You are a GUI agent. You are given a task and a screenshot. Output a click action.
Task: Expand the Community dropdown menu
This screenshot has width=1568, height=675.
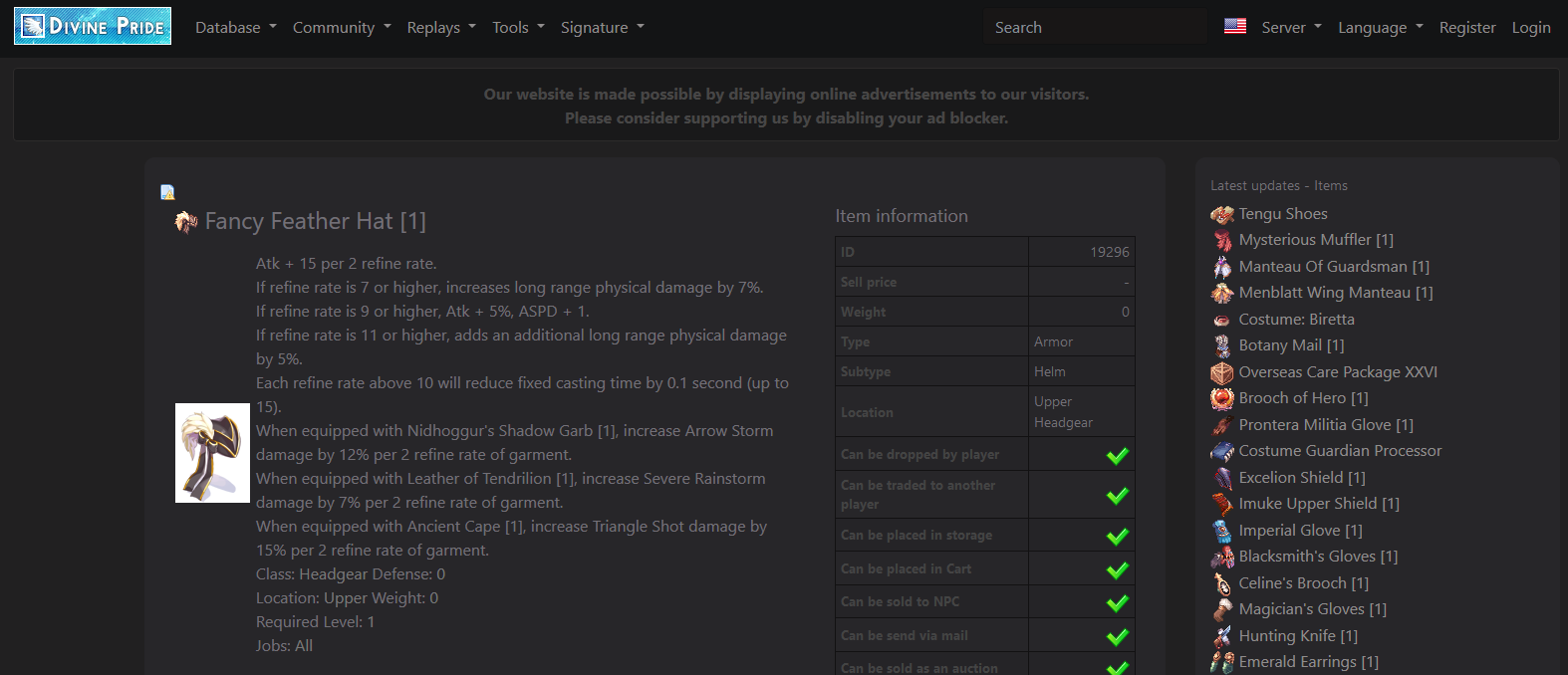[342, 28]
